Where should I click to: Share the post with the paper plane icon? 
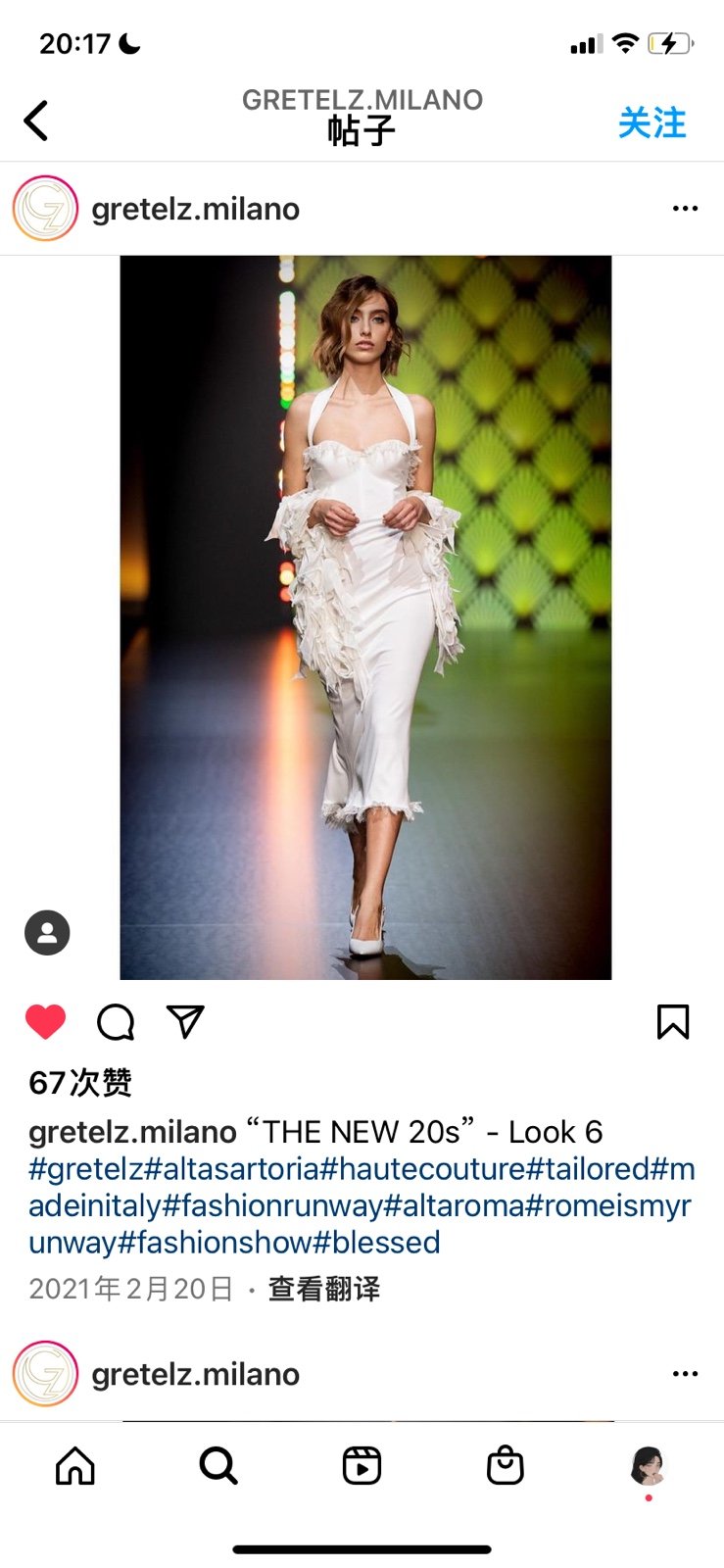click(185, 1021)
